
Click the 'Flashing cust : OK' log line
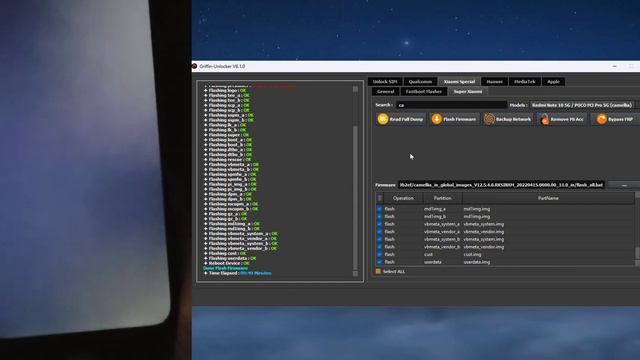tap(225, 253)
